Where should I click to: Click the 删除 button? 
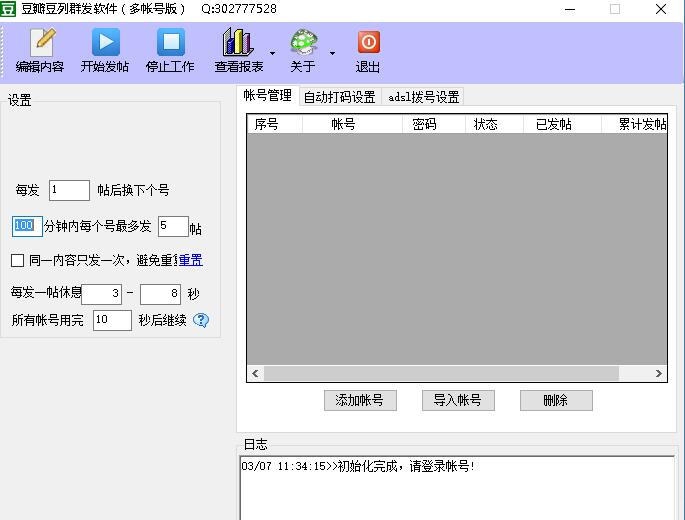tap(556, 400)
